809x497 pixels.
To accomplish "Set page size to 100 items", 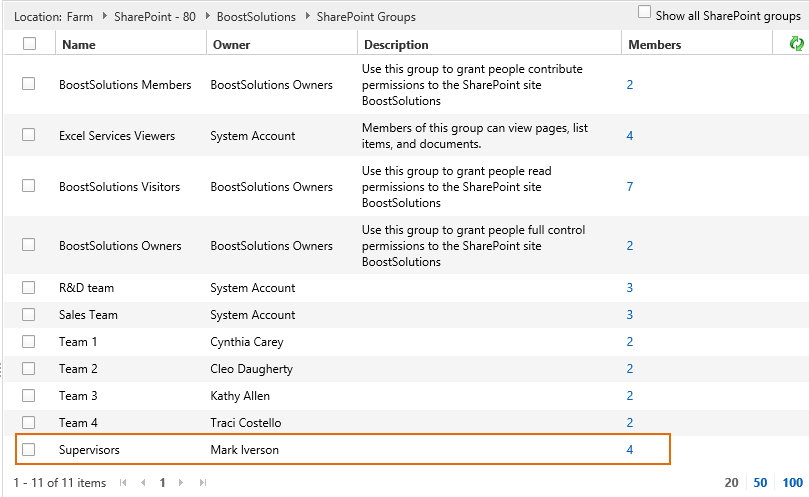I will pyautogui.click(x=792, y=483).
